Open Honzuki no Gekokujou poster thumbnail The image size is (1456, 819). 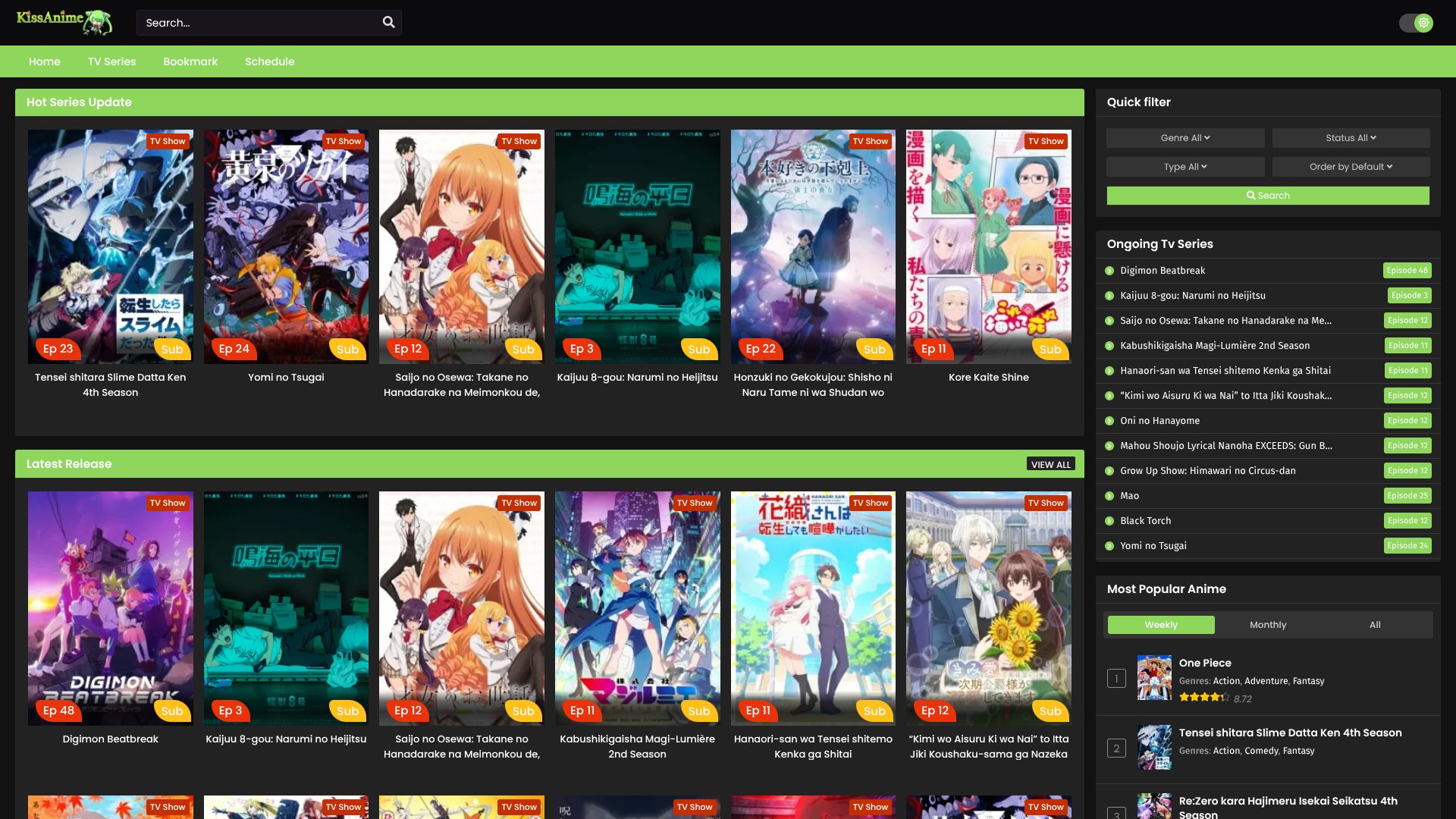[x=813, y=246]
